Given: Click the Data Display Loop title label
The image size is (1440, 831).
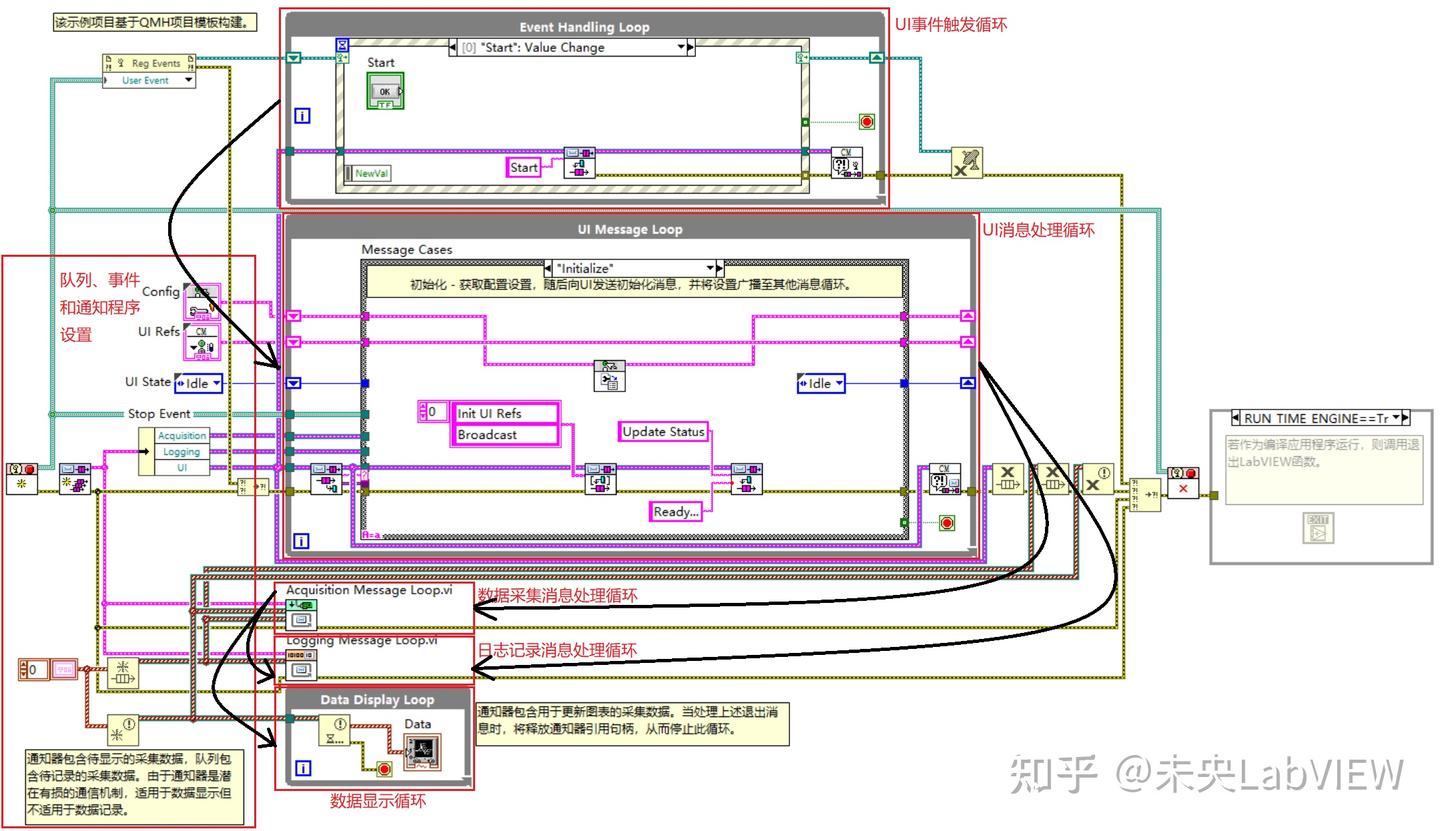Looking at the screenshot, I should [378, 700].
